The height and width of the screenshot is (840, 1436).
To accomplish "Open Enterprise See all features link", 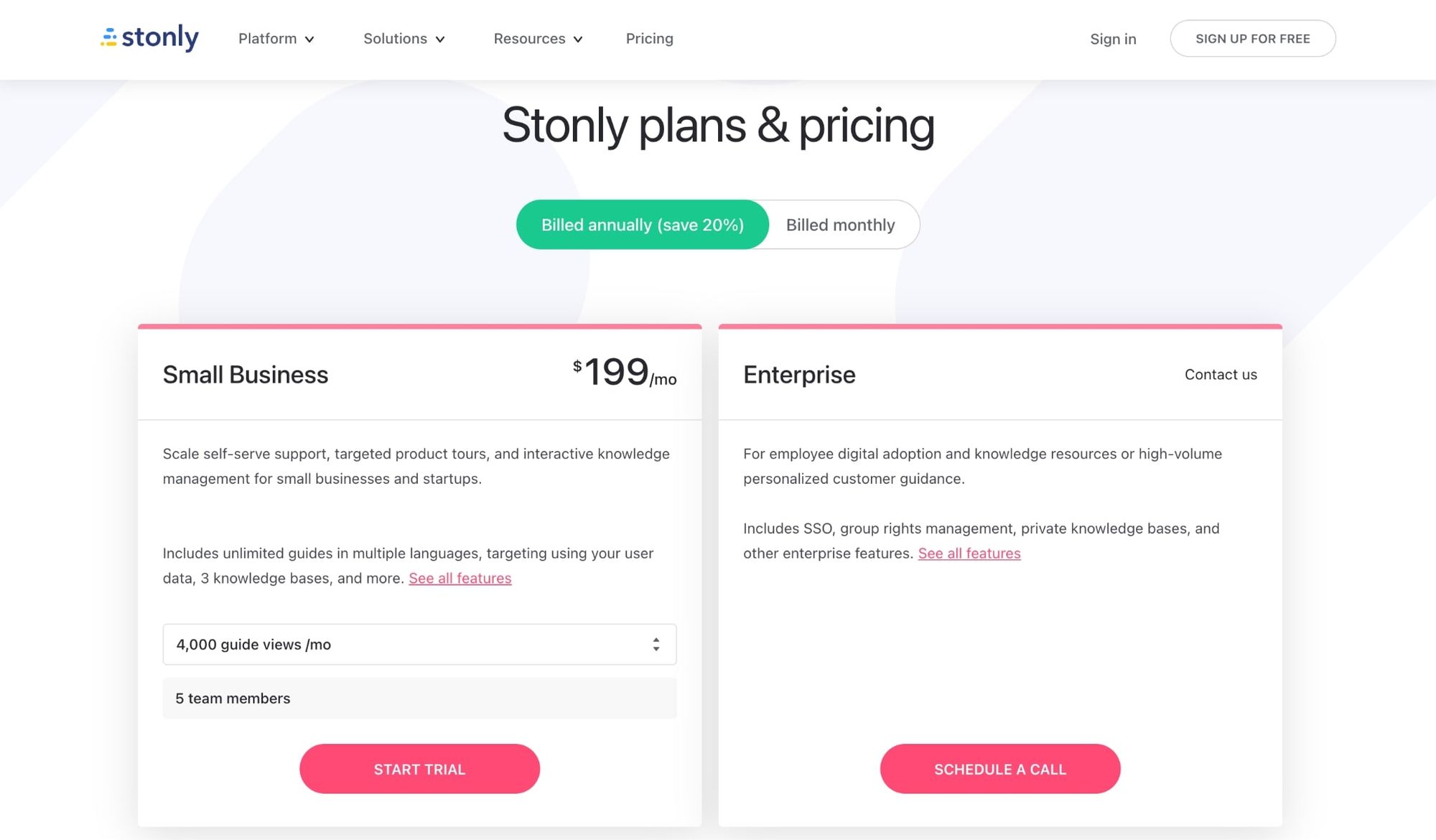I will point(969,554).
